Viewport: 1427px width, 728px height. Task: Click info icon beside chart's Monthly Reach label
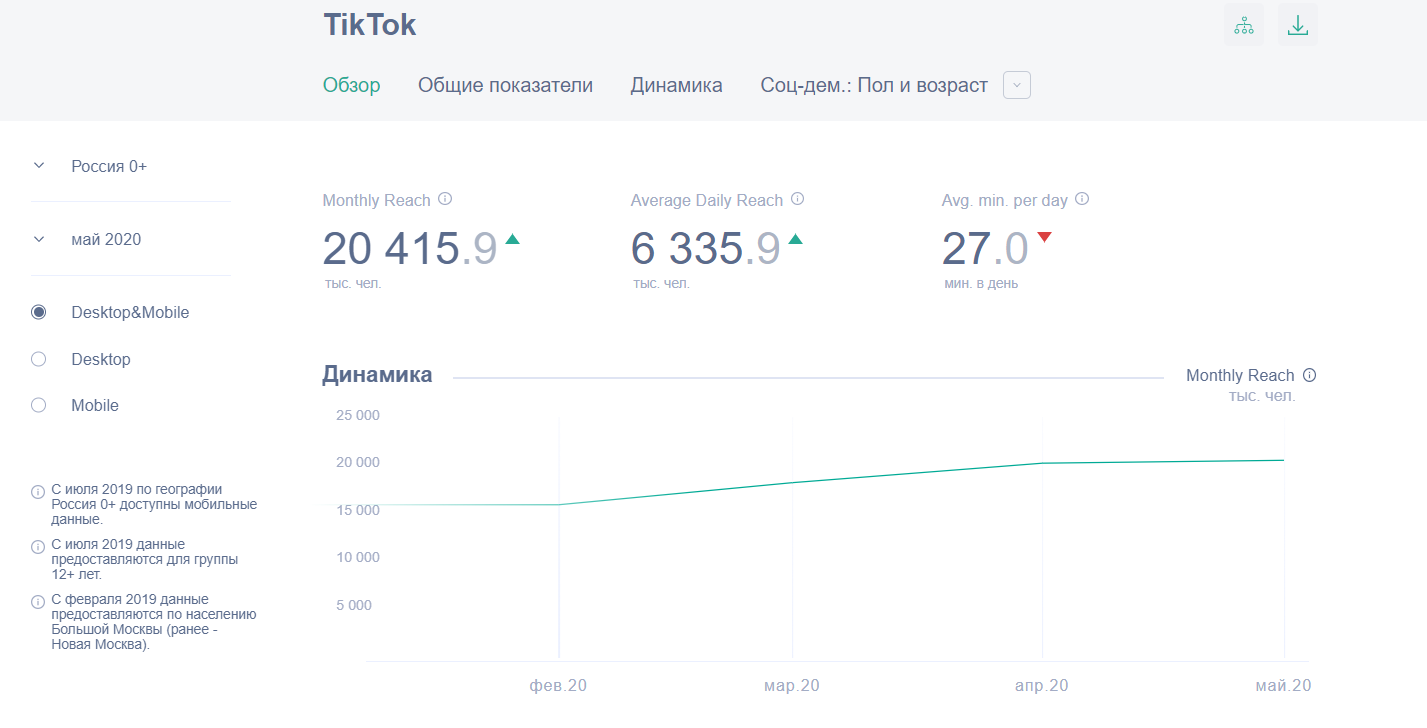pyautogui.click(x=1310, y=375)
